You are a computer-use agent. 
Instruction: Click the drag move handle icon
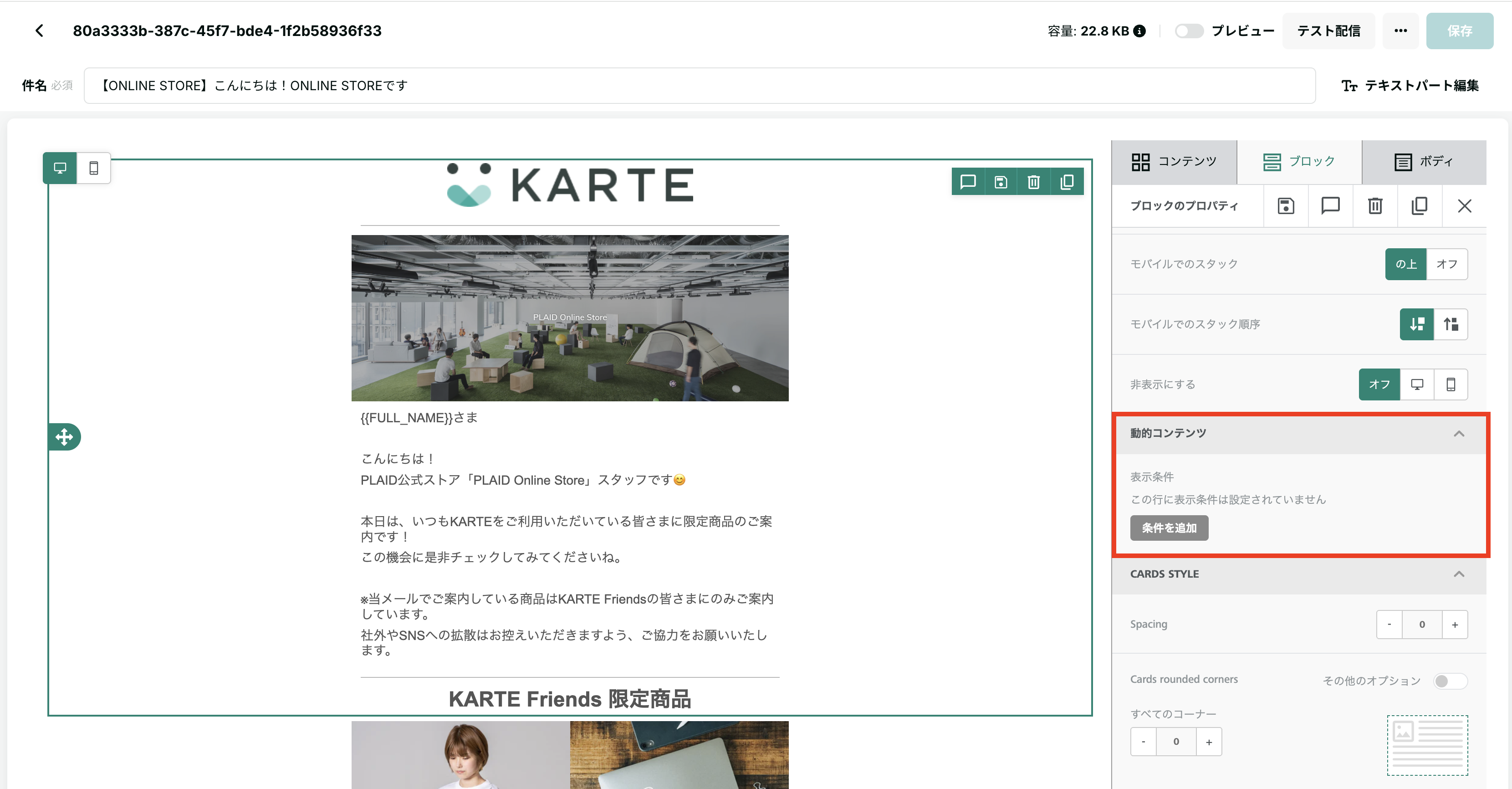click(x=64, y=437)
